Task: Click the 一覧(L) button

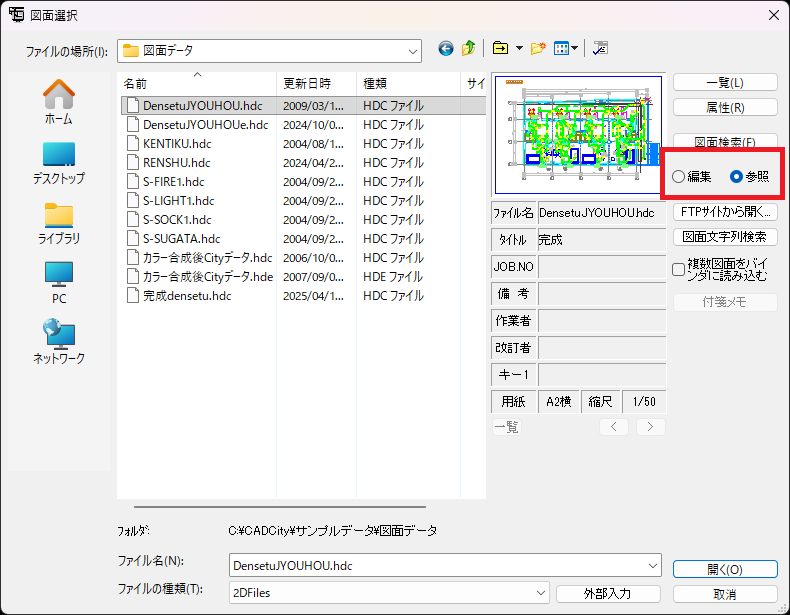Action: point(725,83)
